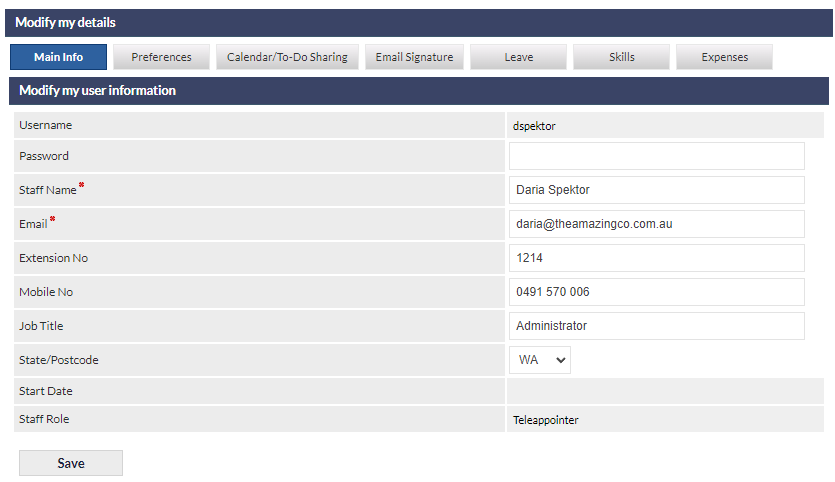Save the user information

71,463
